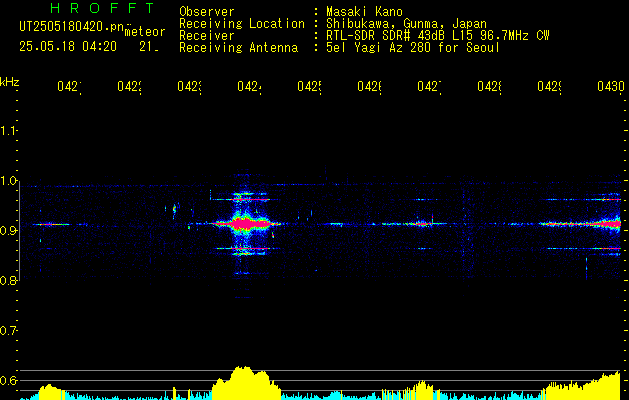Select filename UT2505180420.pn text
The width and height of the screenshot is (629, 400).
[72, 27]
